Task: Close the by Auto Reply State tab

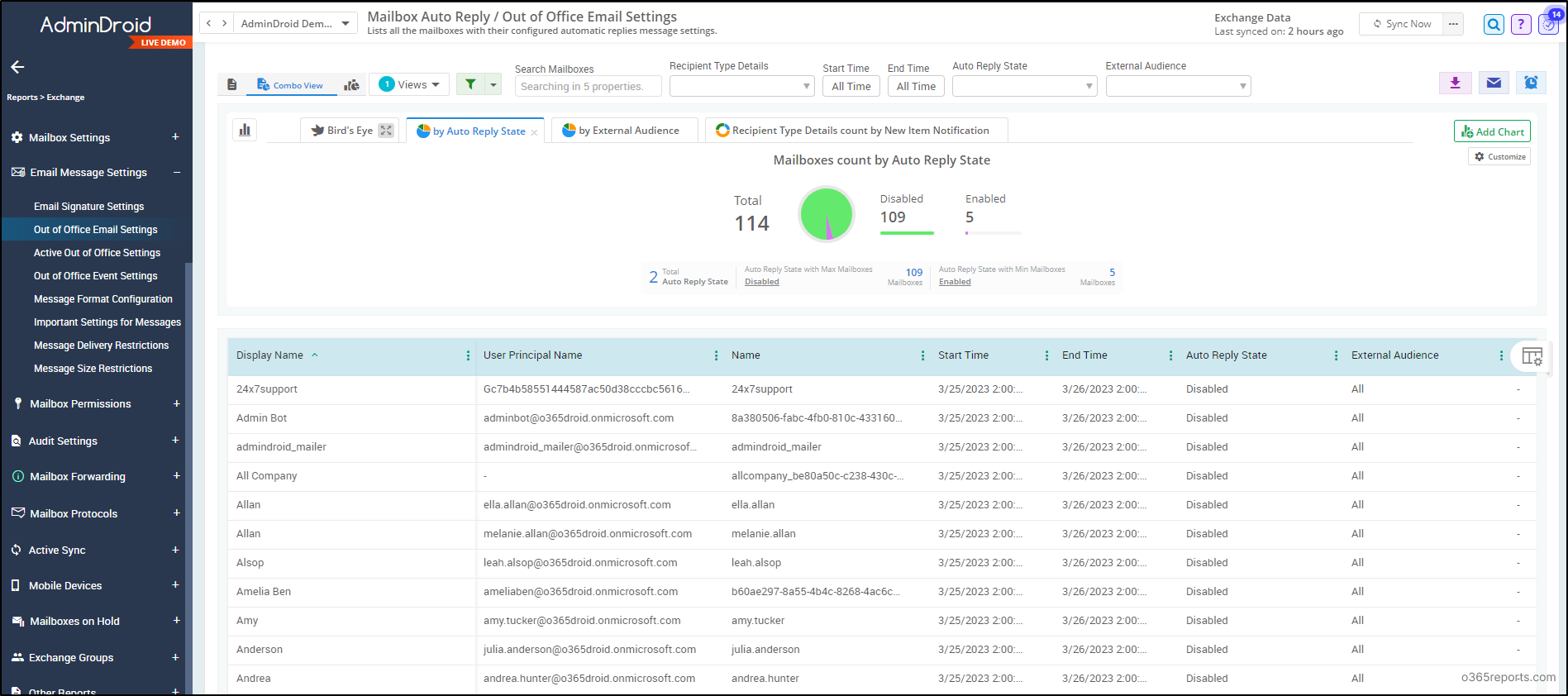Action: tap(535, 132)
